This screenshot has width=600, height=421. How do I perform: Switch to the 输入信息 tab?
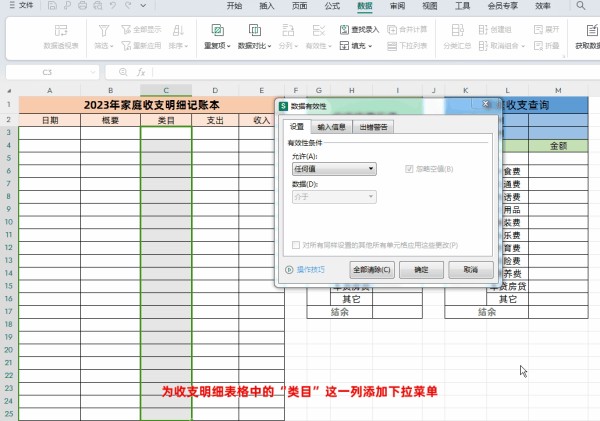pyautogui.click(x=331, y=127)
